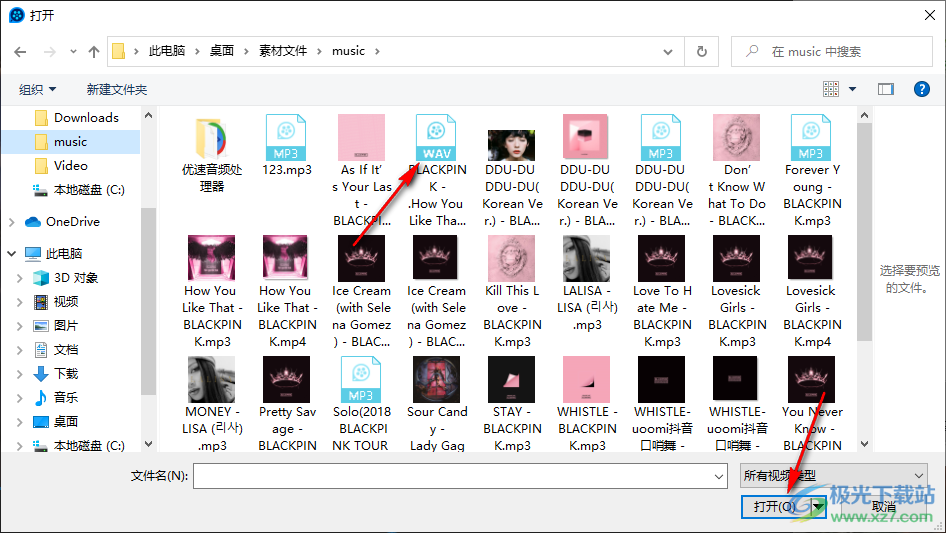This screenshot has width=946, height=533.
Task: Open the 组织 menu
Action: [x=37, y=90]
